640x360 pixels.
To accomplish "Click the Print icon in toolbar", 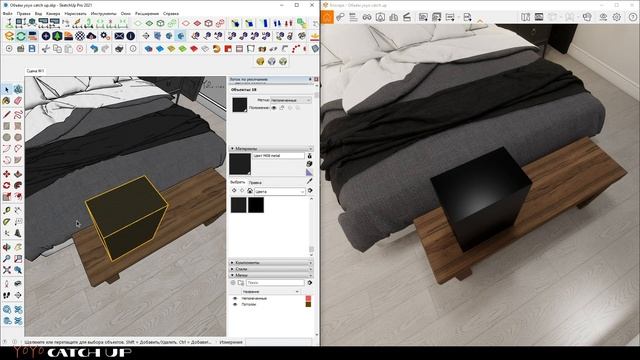I will 119,49.
